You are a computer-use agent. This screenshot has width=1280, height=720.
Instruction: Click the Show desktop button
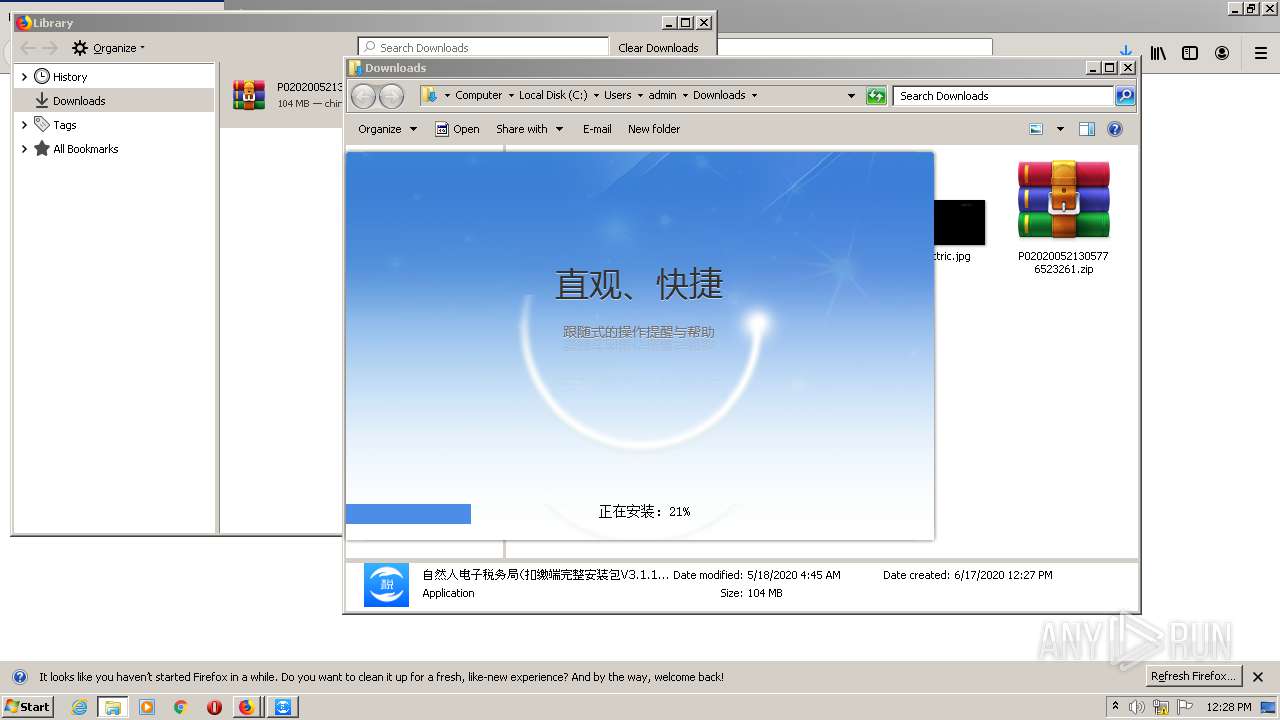coord(1268,707)
